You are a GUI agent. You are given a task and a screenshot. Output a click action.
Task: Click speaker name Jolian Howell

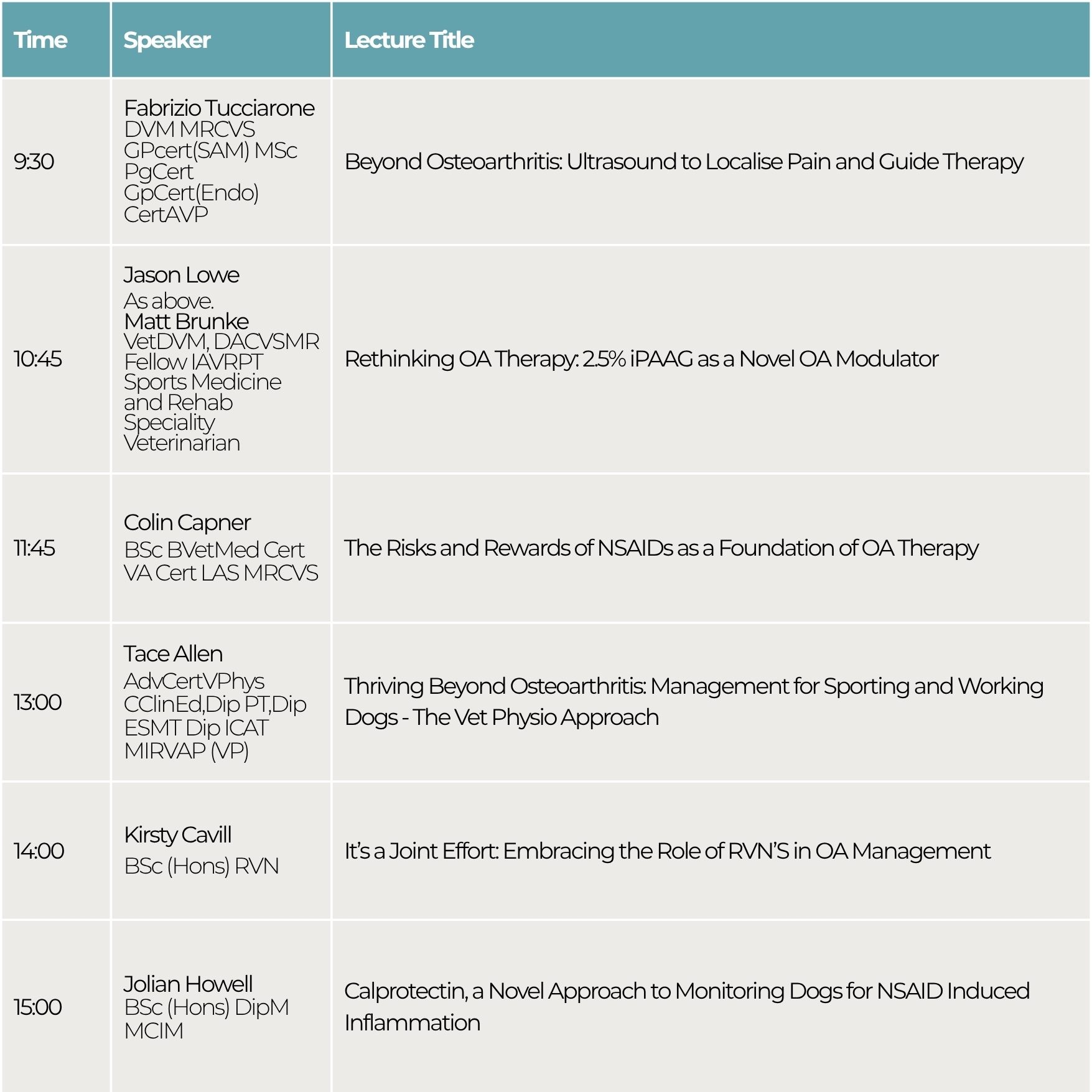pyautogui.click(x=188, y=984)
